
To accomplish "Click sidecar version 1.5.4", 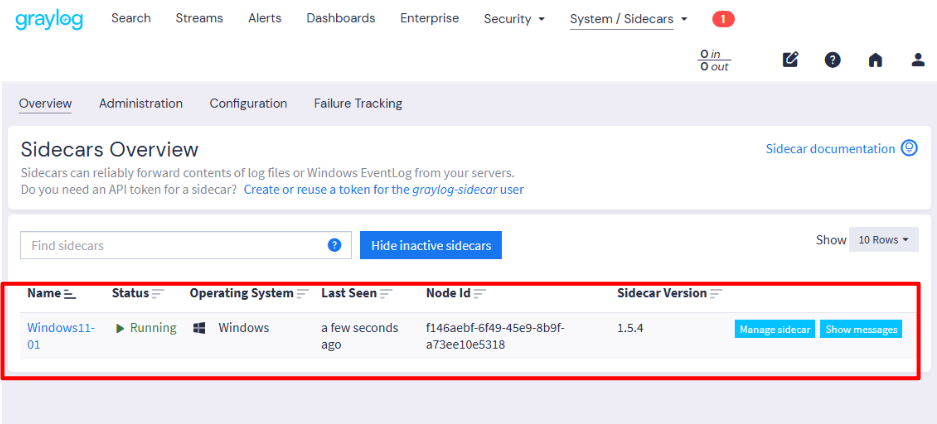I will [630, 328].
